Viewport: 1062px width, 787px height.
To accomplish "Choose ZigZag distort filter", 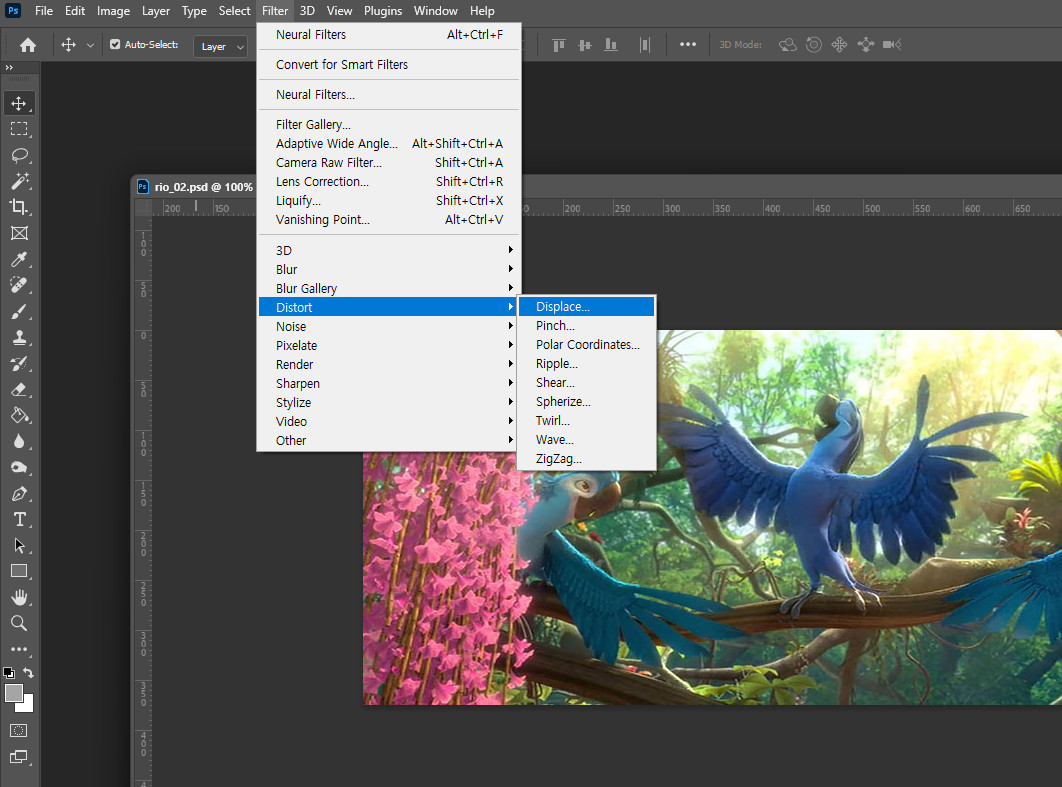I will click(587, 459).
